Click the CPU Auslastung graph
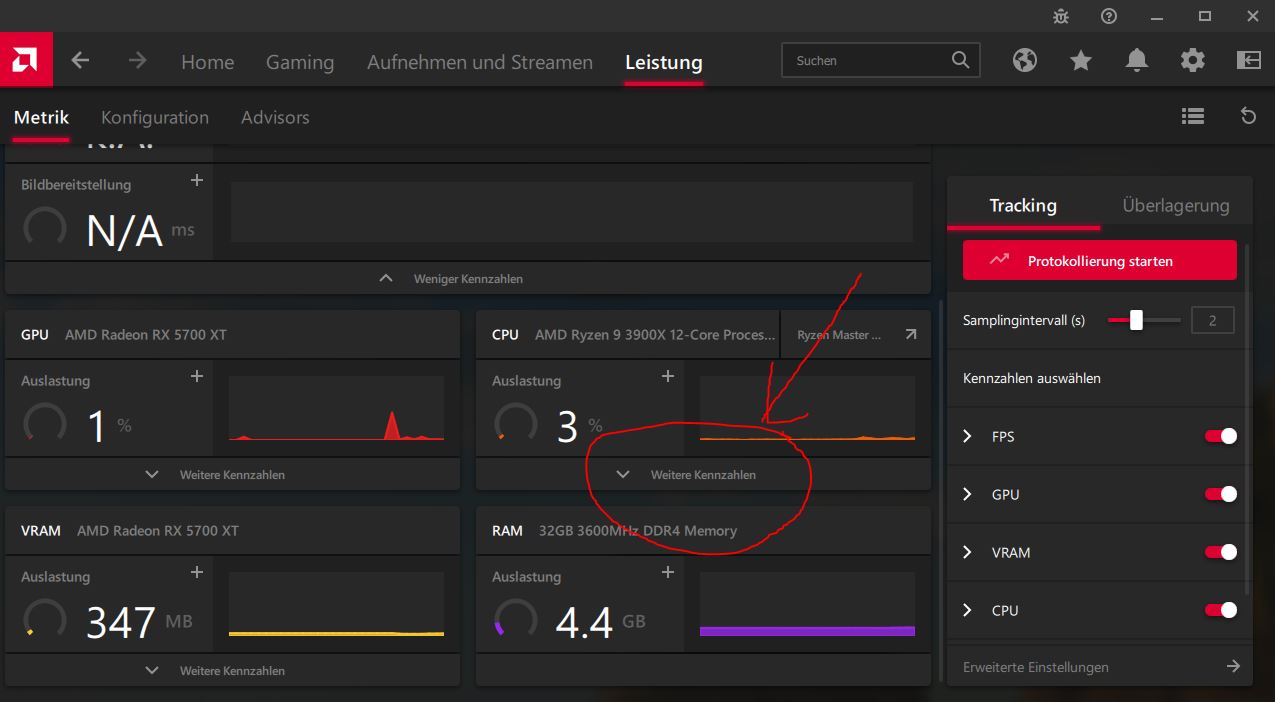Viewport: 1275px width, 702px height. click(807, 408)
